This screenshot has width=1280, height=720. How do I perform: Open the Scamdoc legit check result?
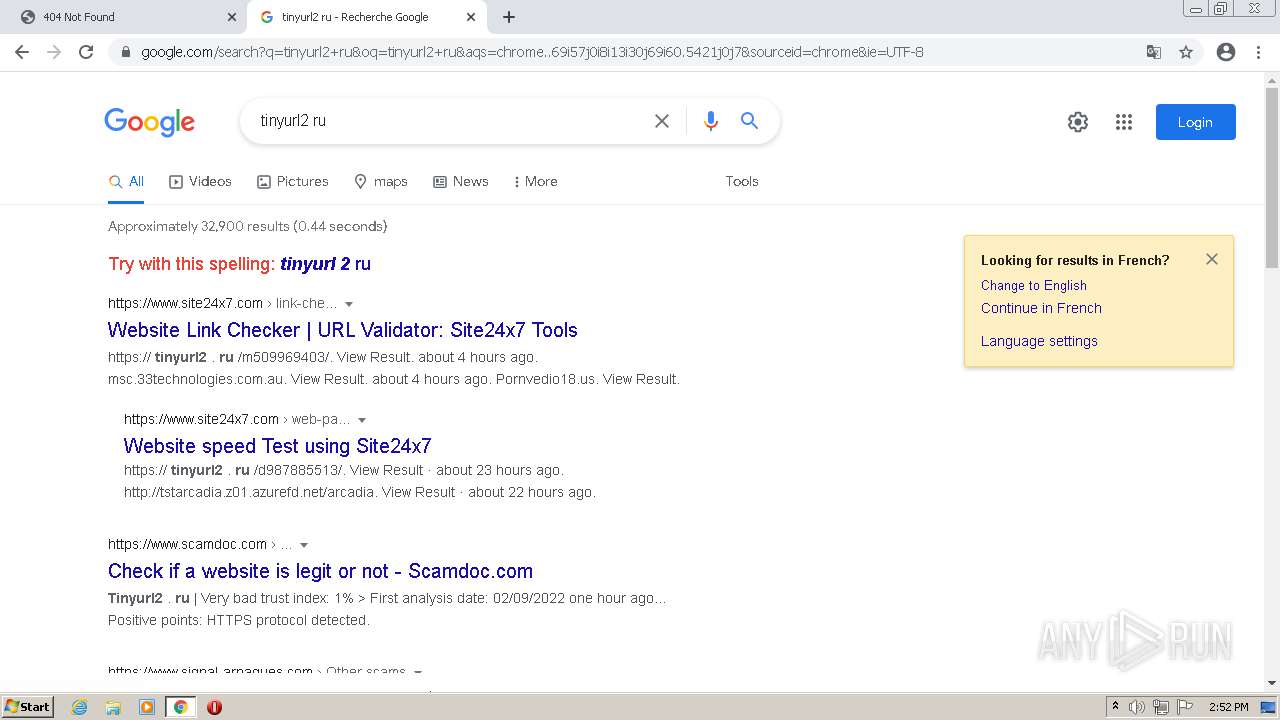(x=320, y=571)
